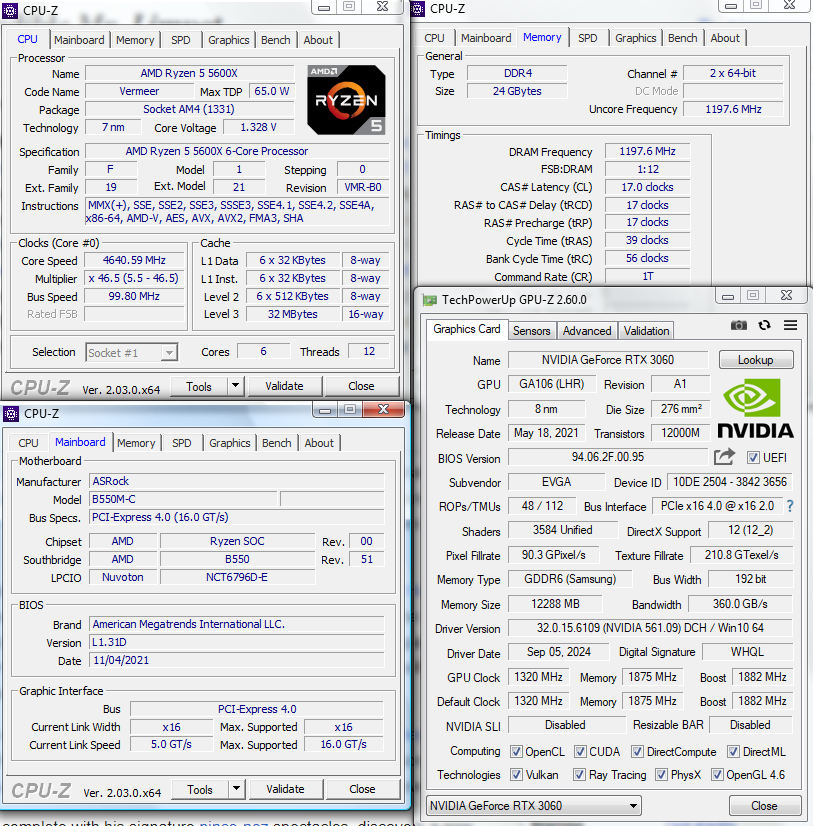The height and width of the screenshot is (826, 813).
Task: Minimize the GPU-Z window
Action: pyautogui.click(x=728, y=296)
